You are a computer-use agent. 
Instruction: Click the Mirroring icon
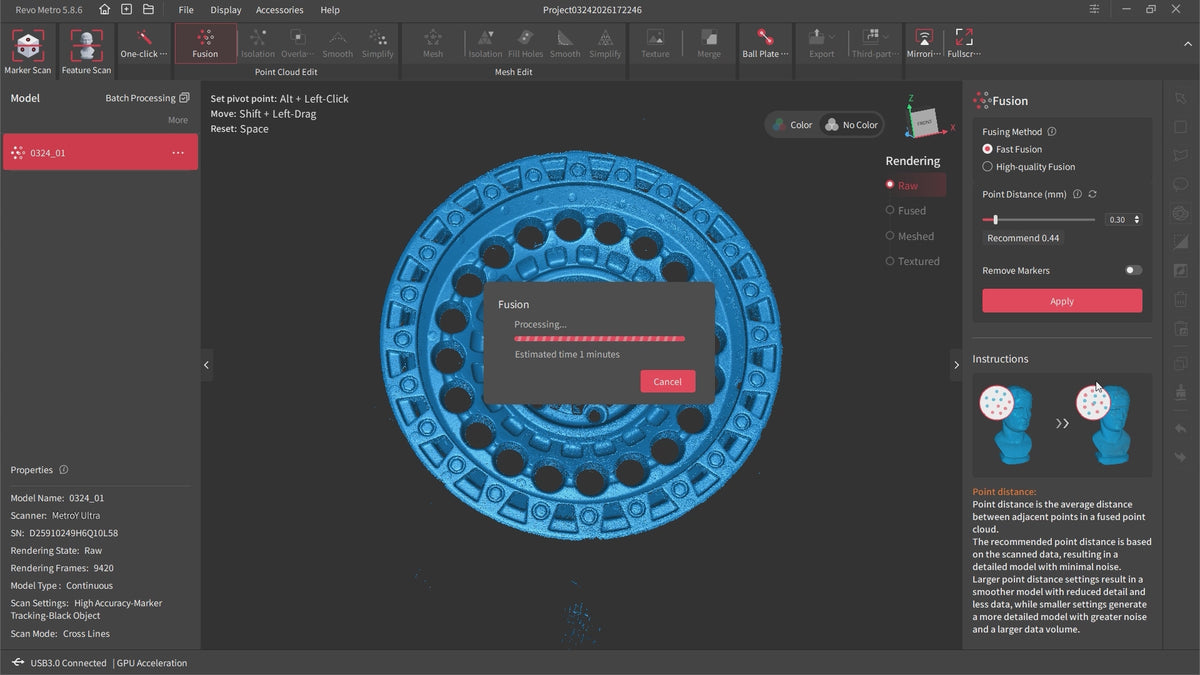924,44
